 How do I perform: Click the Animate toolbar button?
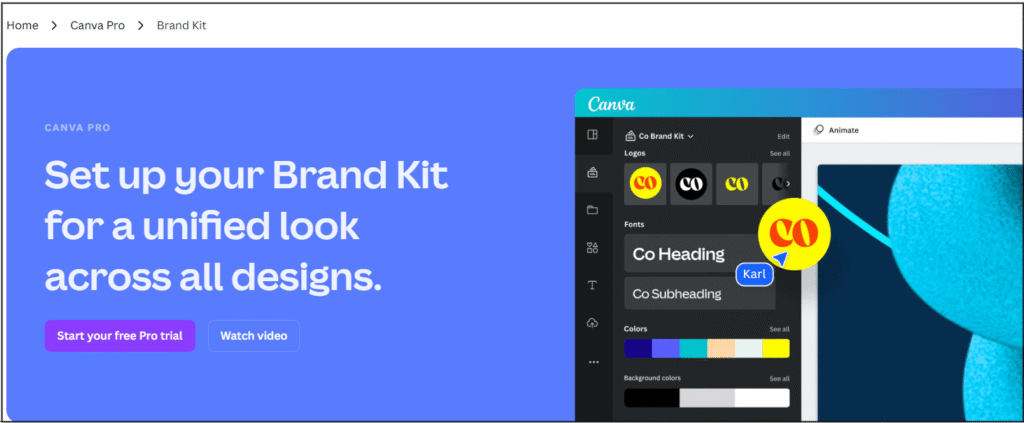836,130
